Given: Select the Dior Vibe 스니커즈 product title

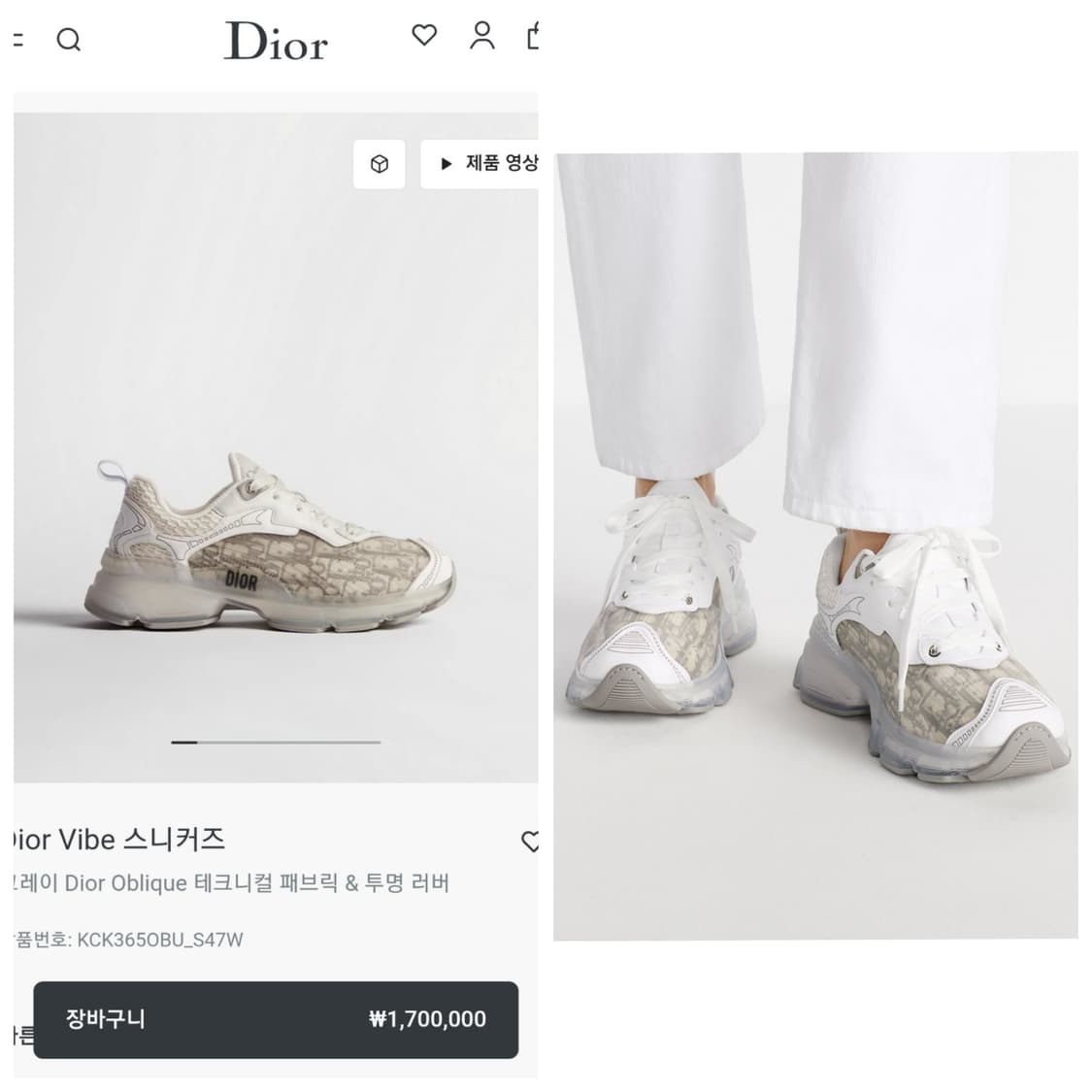Looking at the screenshot, I should 118,840.
